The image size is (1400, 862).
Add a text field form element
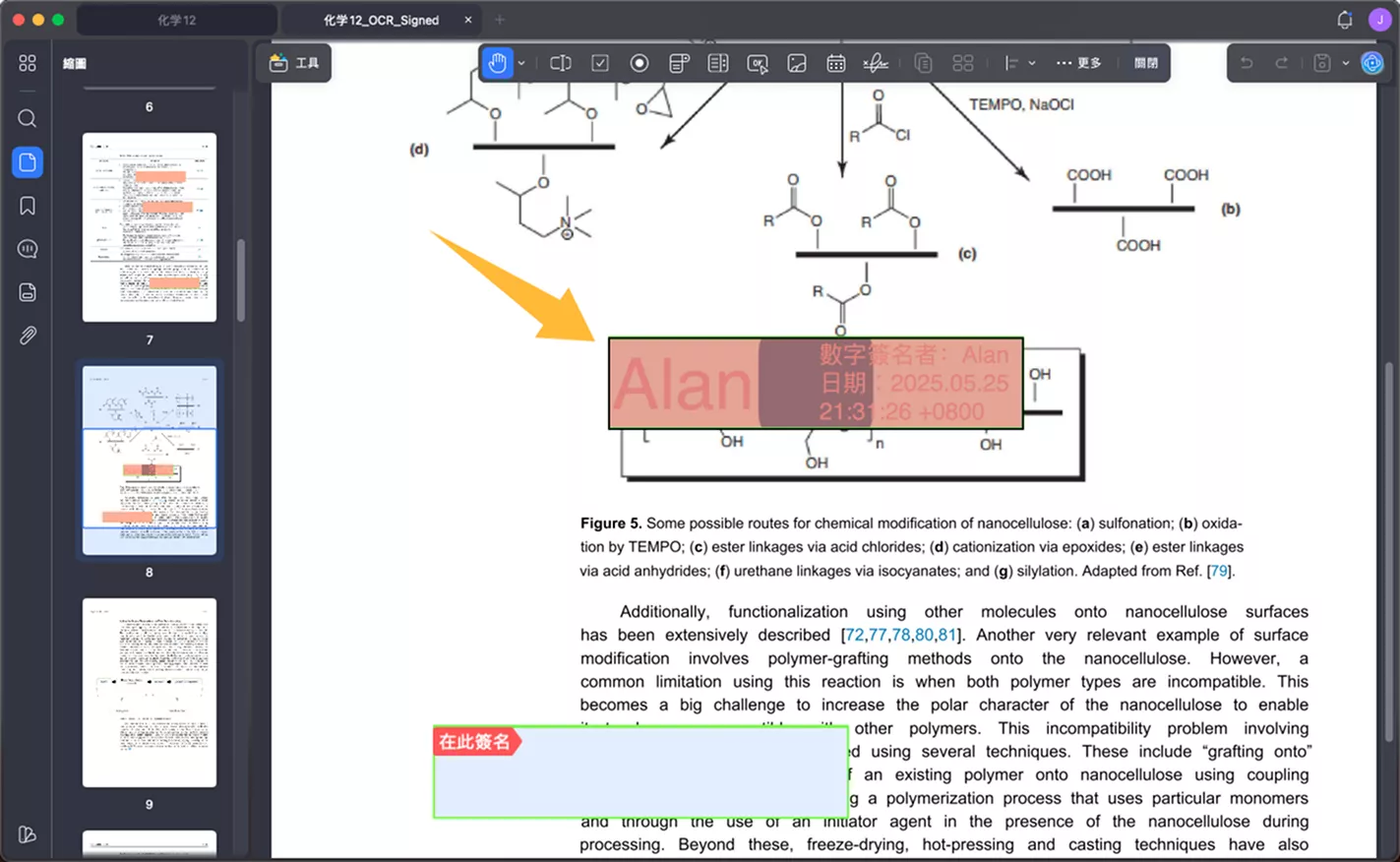pos(561,63)
